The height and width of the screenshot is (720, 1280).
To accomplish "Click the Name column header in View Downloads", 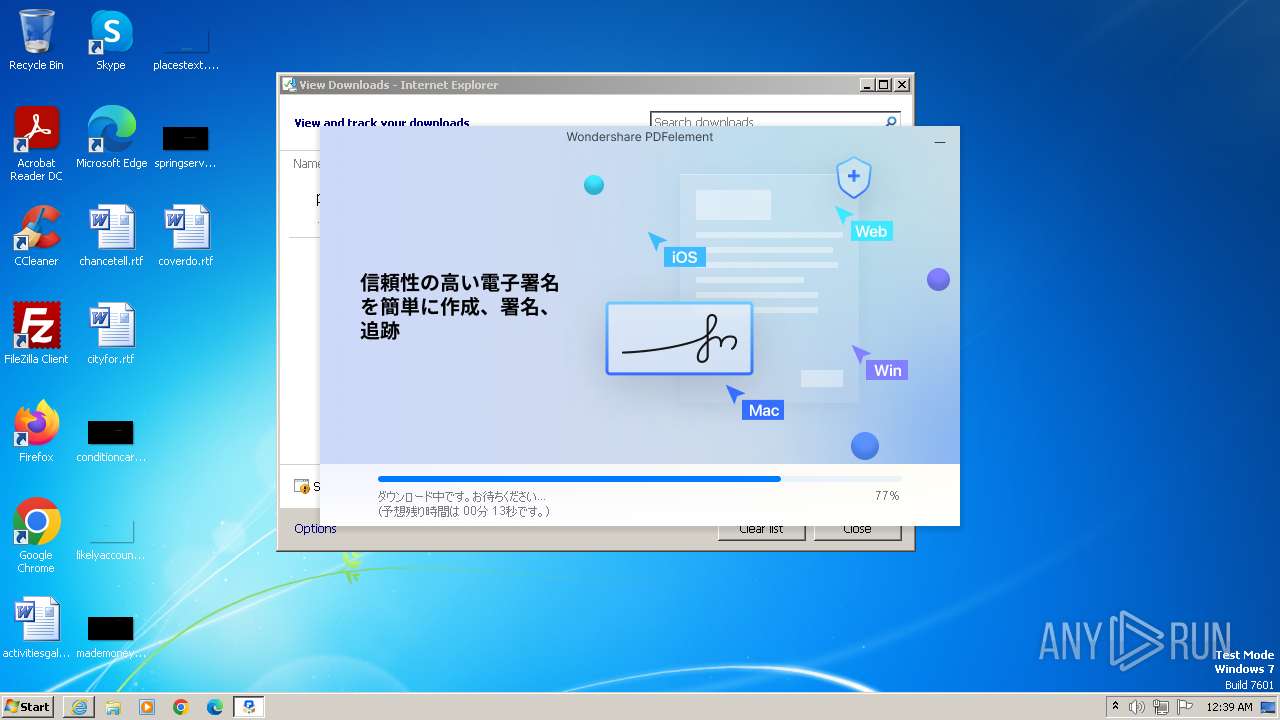I will (305, 164).
